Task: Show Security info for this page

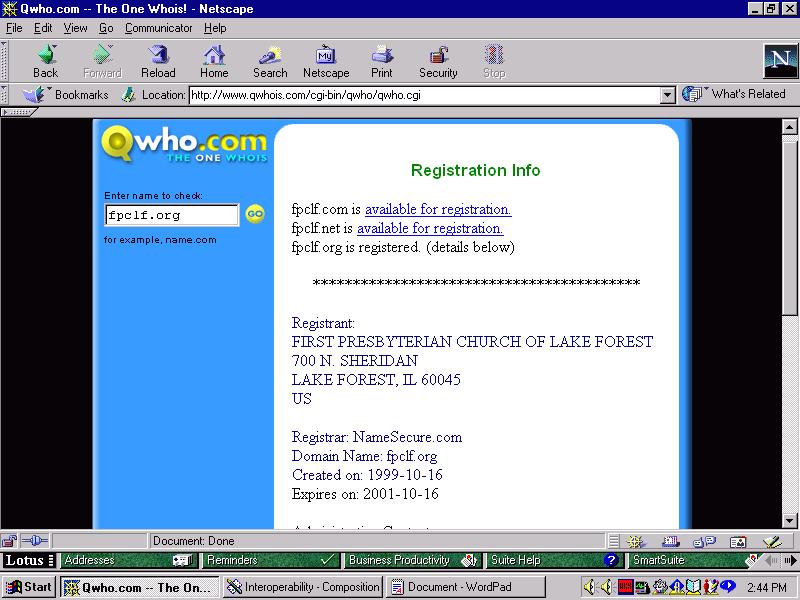Action: pos(438,61)
